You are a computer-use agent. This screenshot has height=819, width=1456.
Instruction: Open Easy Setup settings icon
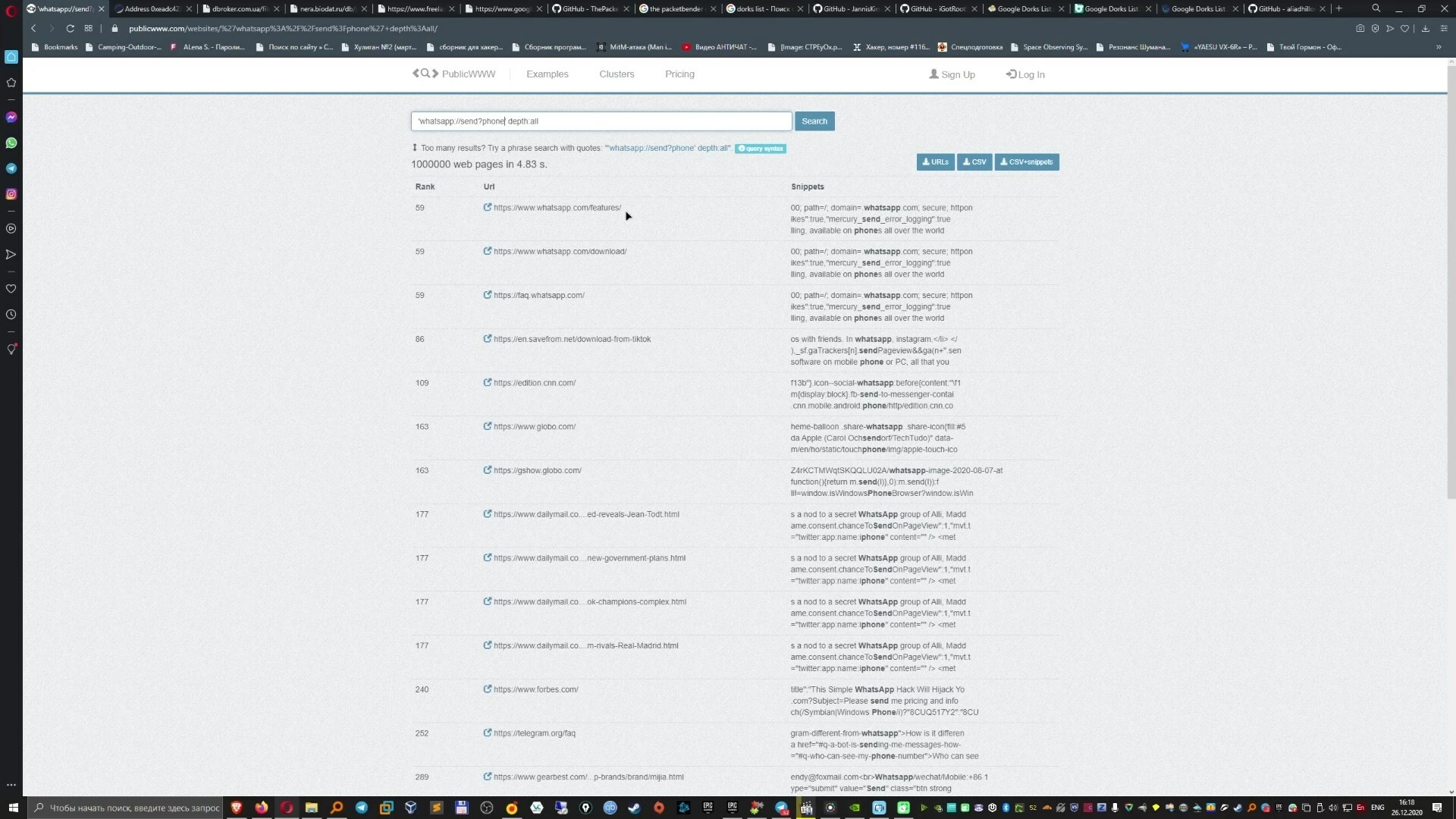pos(1444,28)
